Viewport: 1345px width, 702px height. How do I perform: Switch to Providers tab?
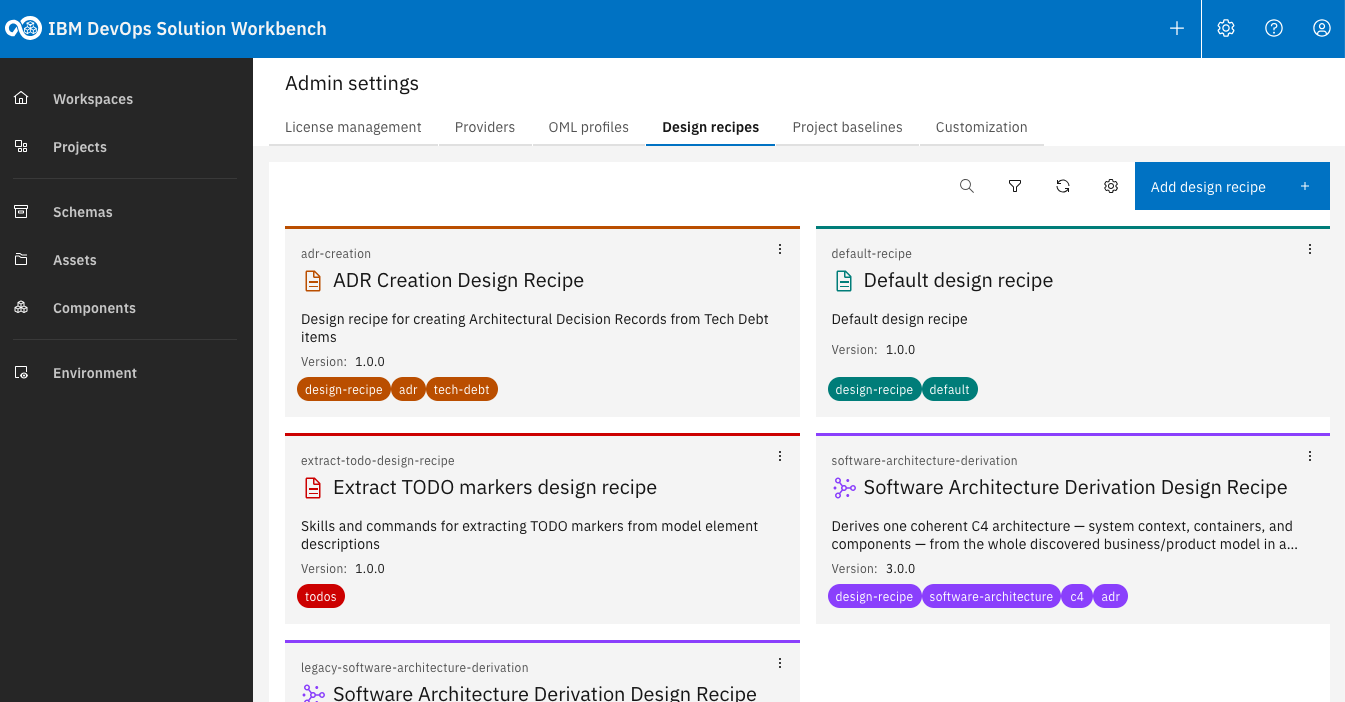(485, 127)
